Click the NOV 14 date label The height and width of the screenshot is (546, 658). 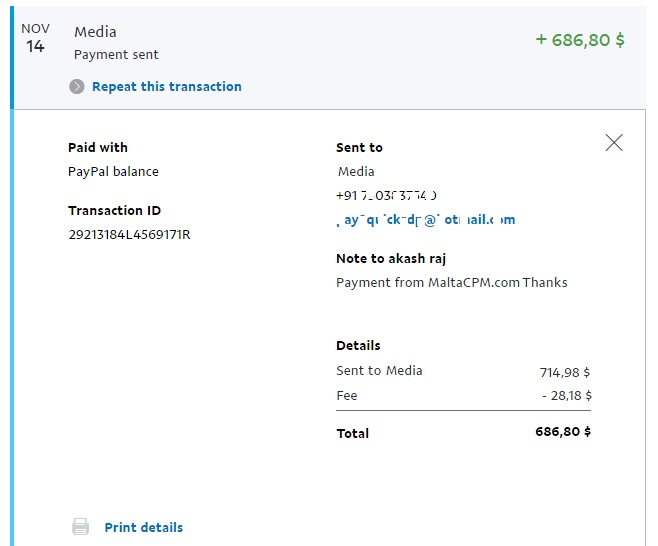pyautogui.click(x=35, y=38)
